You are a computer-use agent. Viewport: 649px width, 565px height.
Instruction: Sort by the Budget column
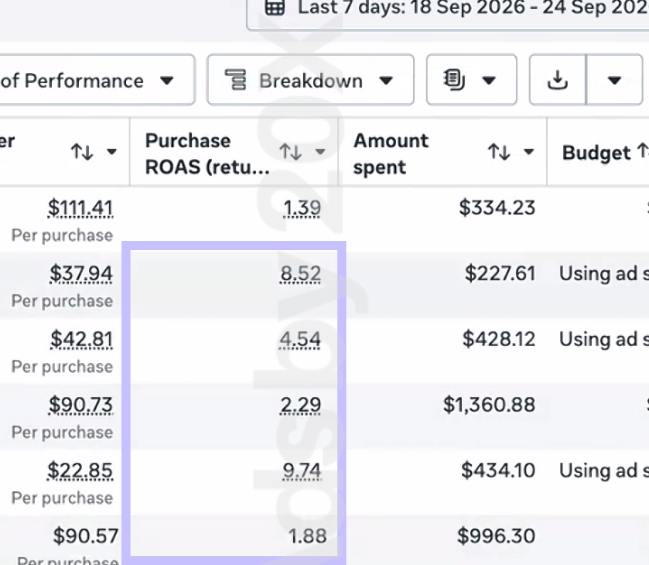pyautogui.click(x=643, y=151)
